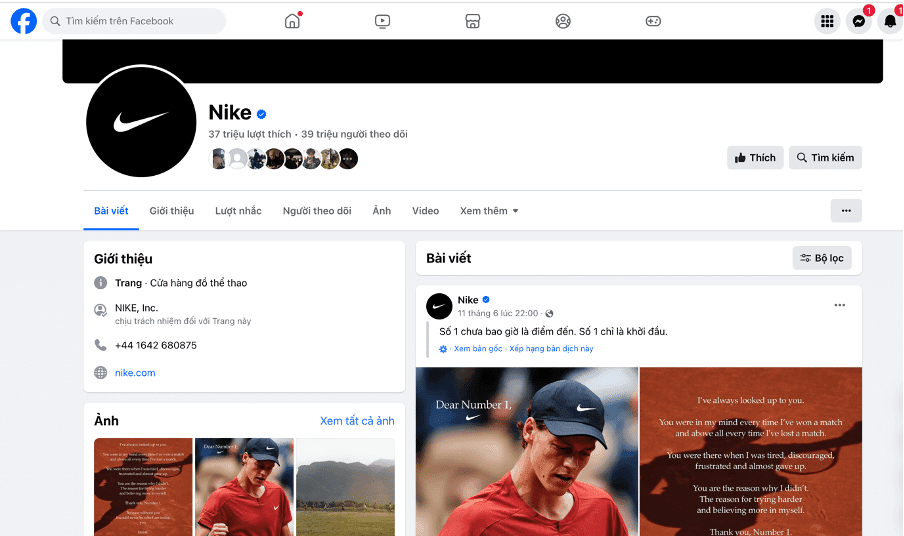Click the black cover photo banner
This screenshot has width=904, height=536.
[472, 61]
